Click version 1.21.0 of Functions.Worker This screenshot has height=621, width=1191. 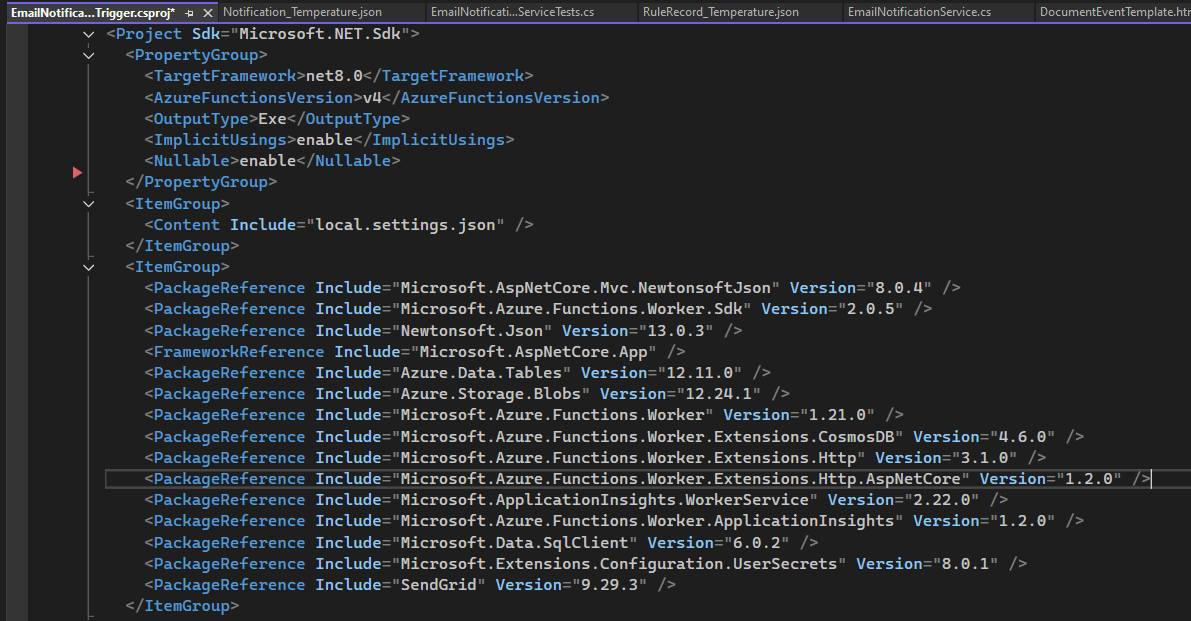click(x=837, y=415)
